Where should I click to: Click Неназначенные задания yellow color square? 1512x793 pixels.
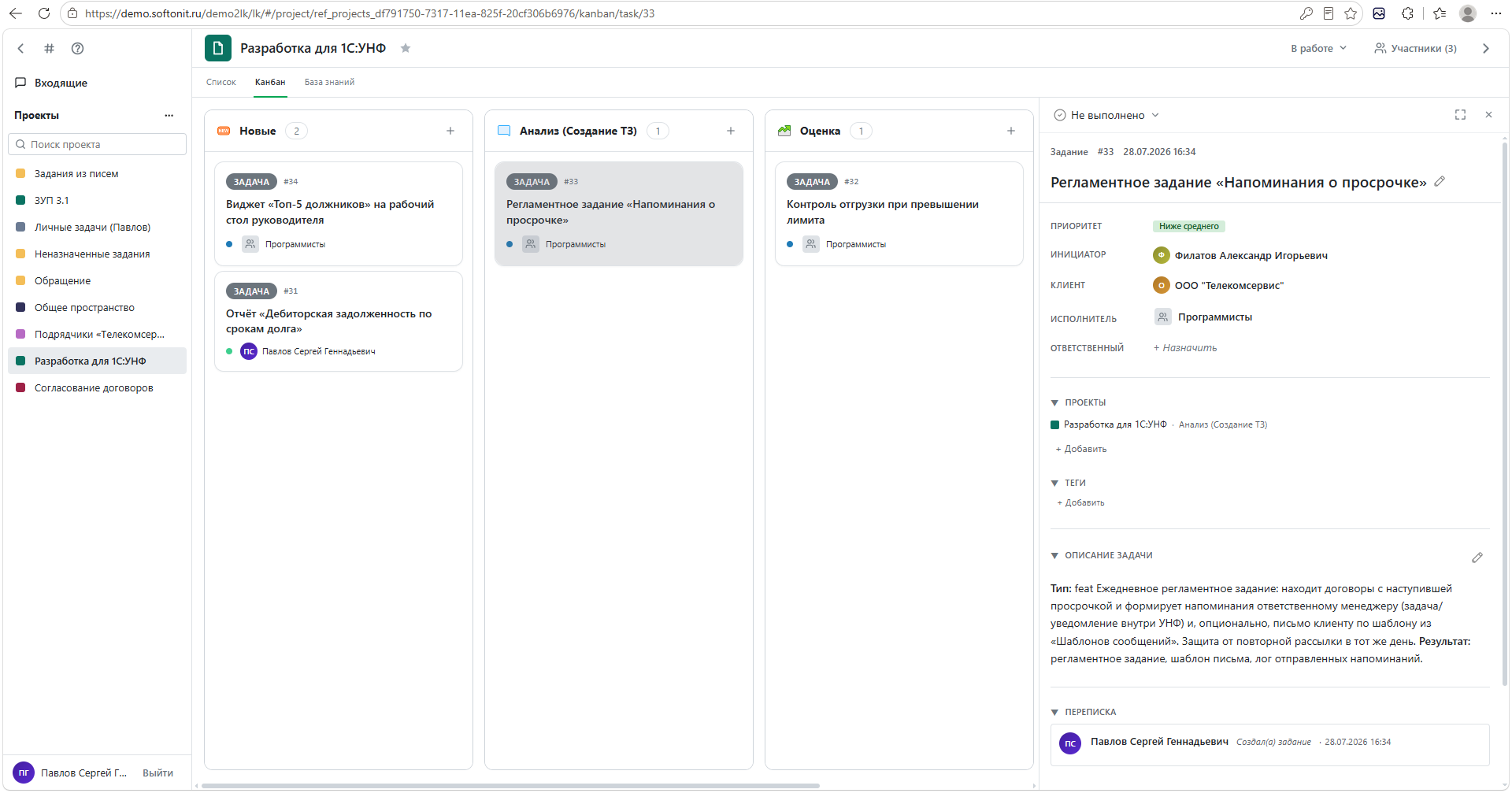[20, 254]
